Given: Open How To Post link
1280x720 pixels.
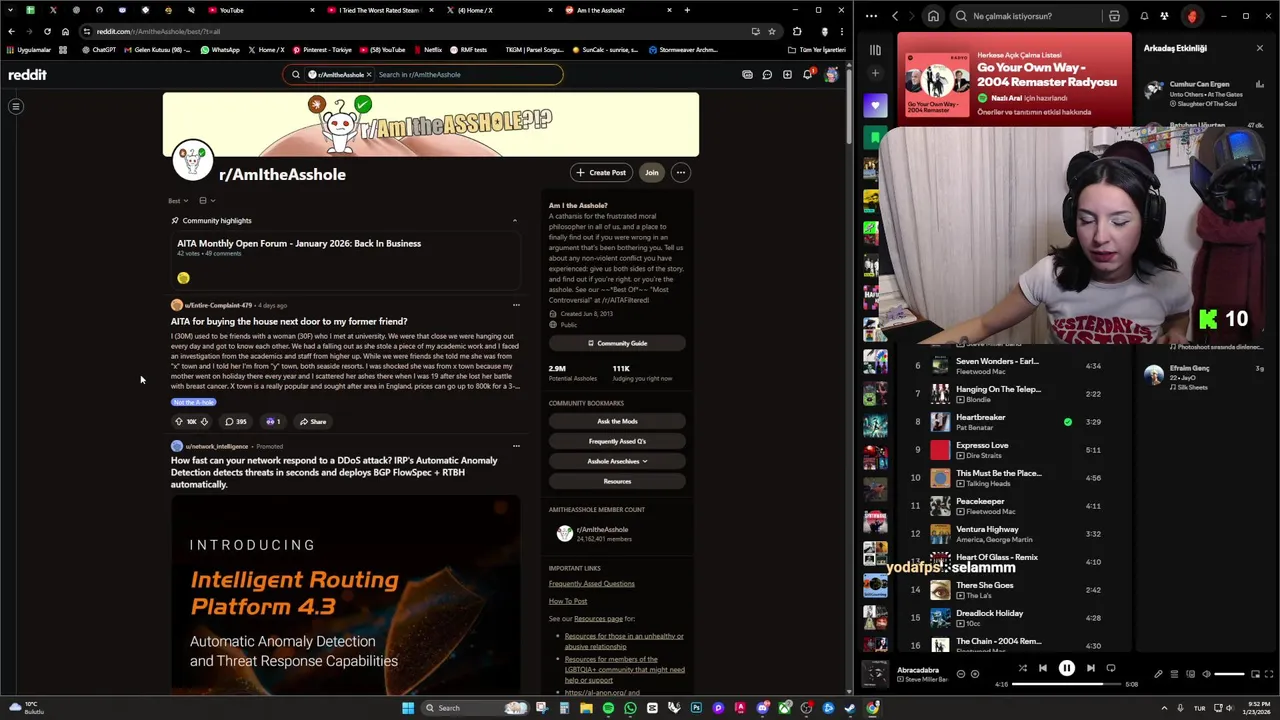Looking at the screenshot, I should (x=568, y=601).
